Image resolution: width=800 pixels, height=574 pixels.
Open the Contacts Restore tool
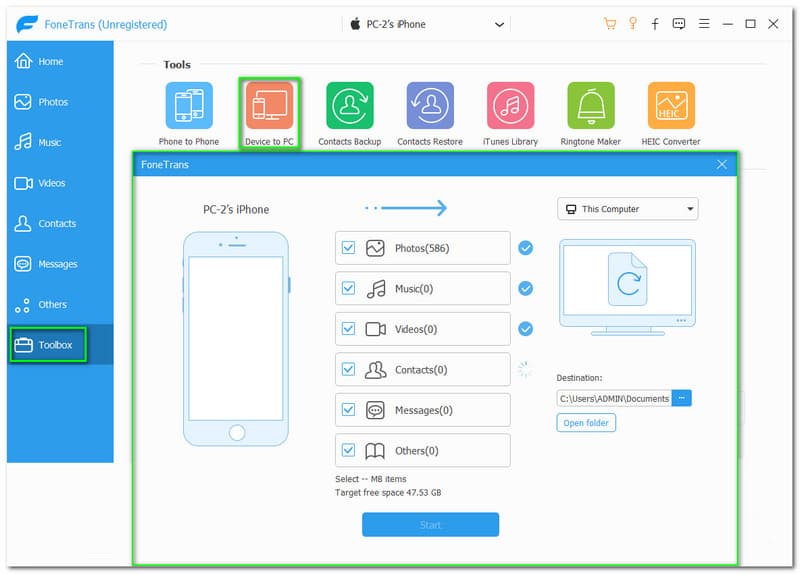click(x=430, y=113)
